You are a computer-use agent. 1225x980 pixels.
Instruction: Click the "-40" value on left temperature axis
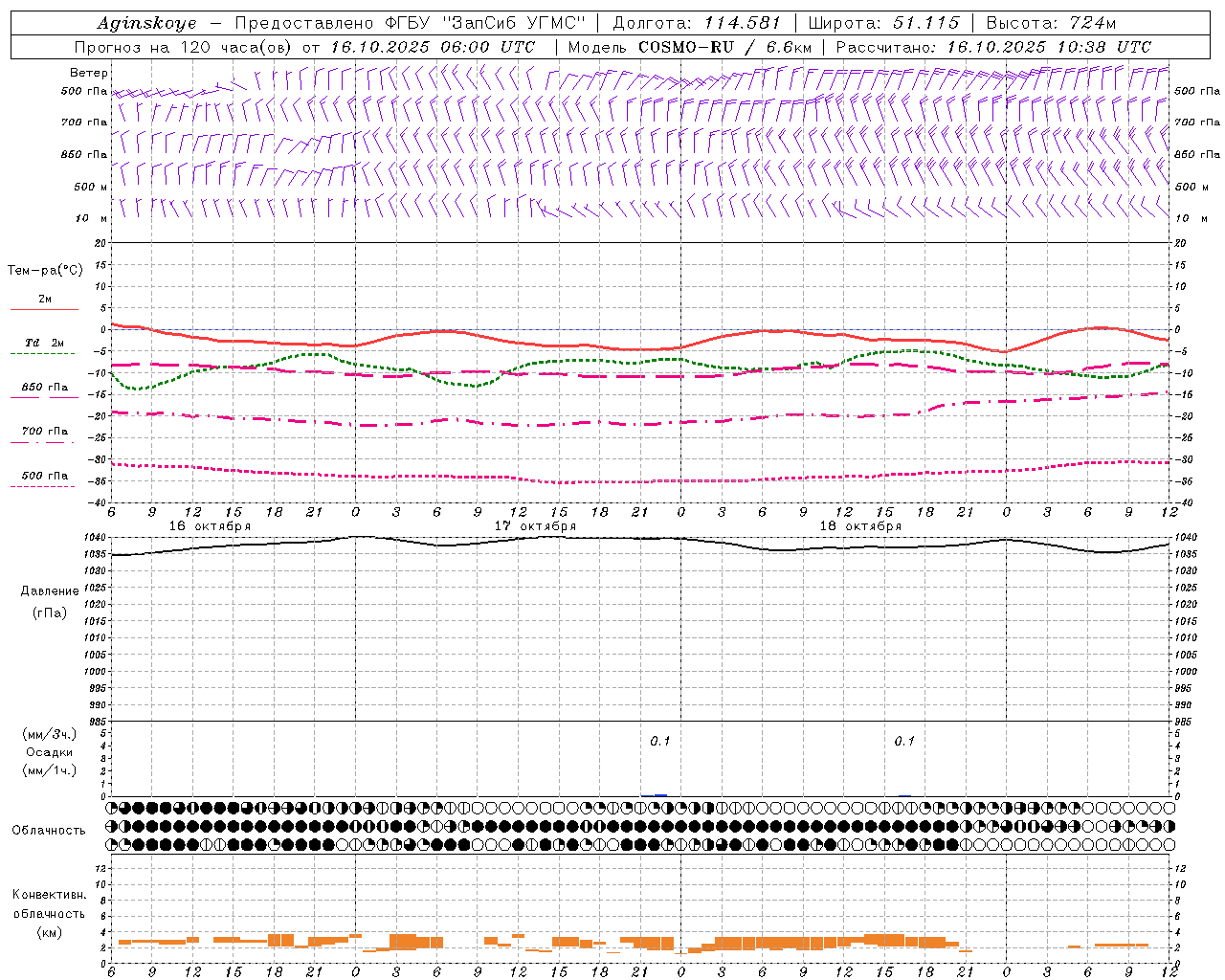point(99,502)
